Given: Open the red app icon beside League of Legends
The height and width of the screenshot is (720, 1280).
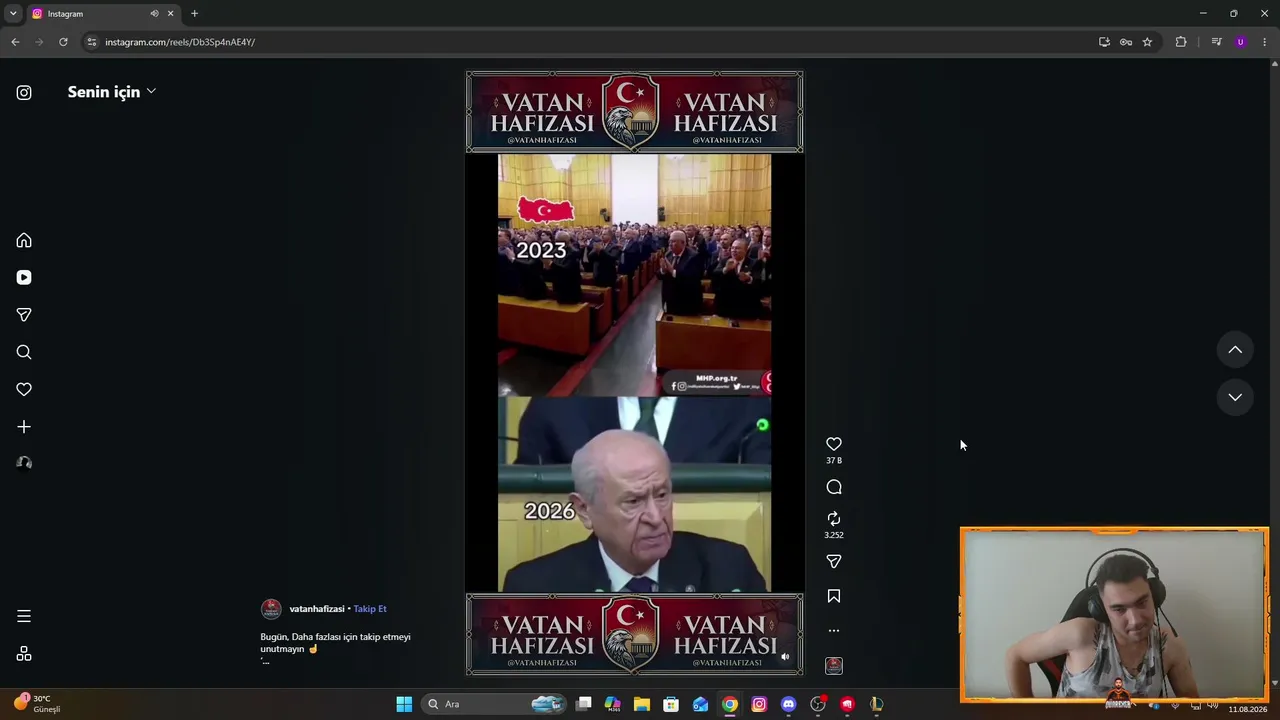Looking at the screenshot, I should coord(847,704).
